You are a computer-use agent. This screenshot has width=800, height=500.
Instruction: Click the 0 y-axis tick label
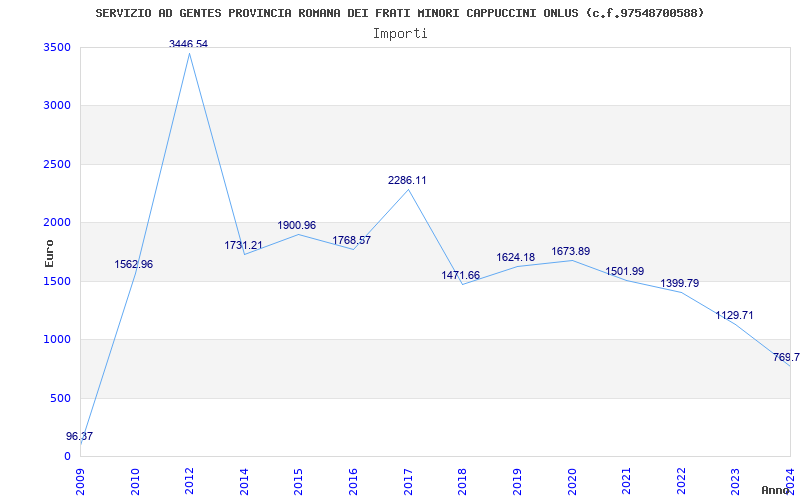pyautogui.click(x=67, y=456)
